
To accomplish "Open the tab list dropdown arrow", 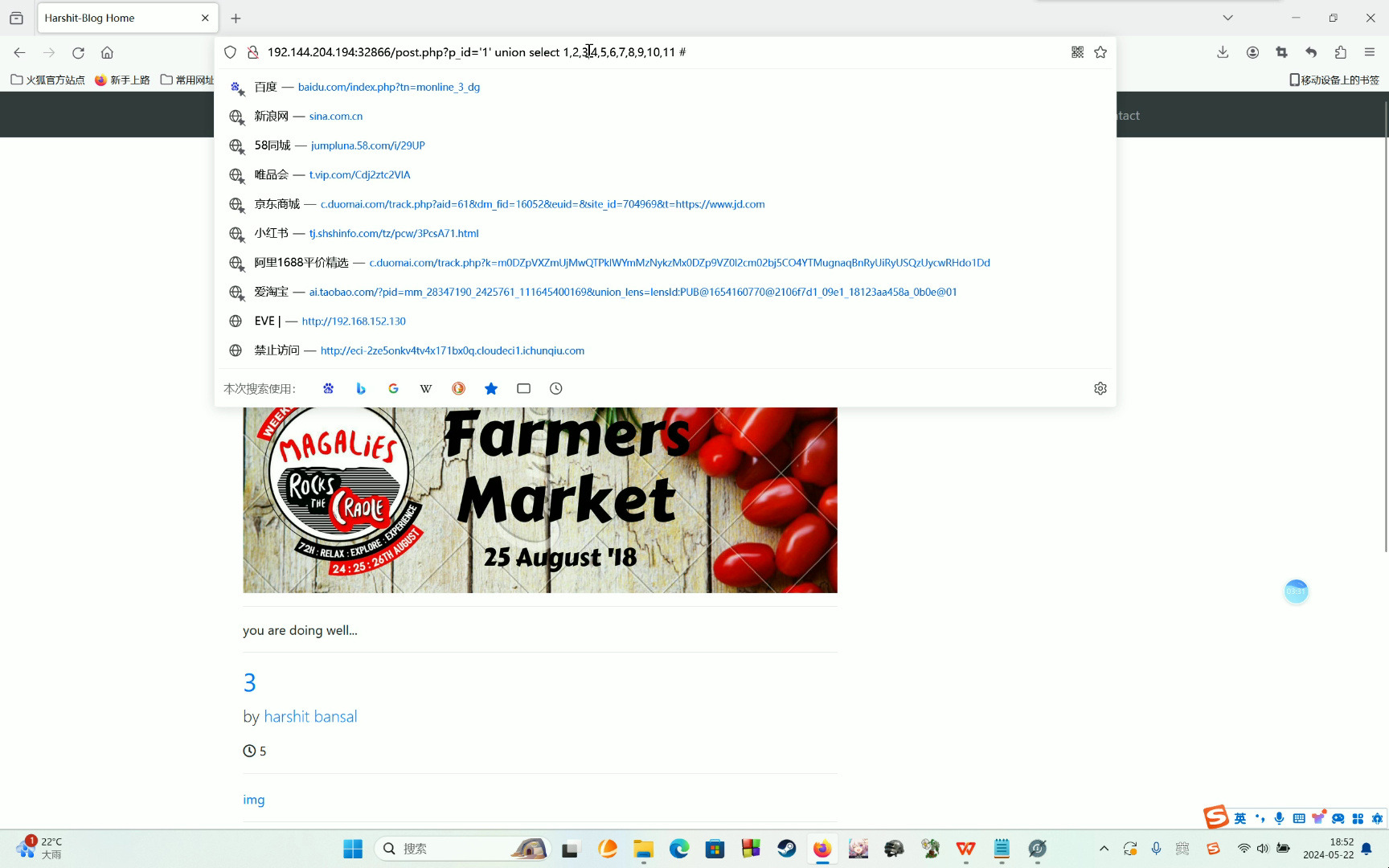I will point(1227,17).
